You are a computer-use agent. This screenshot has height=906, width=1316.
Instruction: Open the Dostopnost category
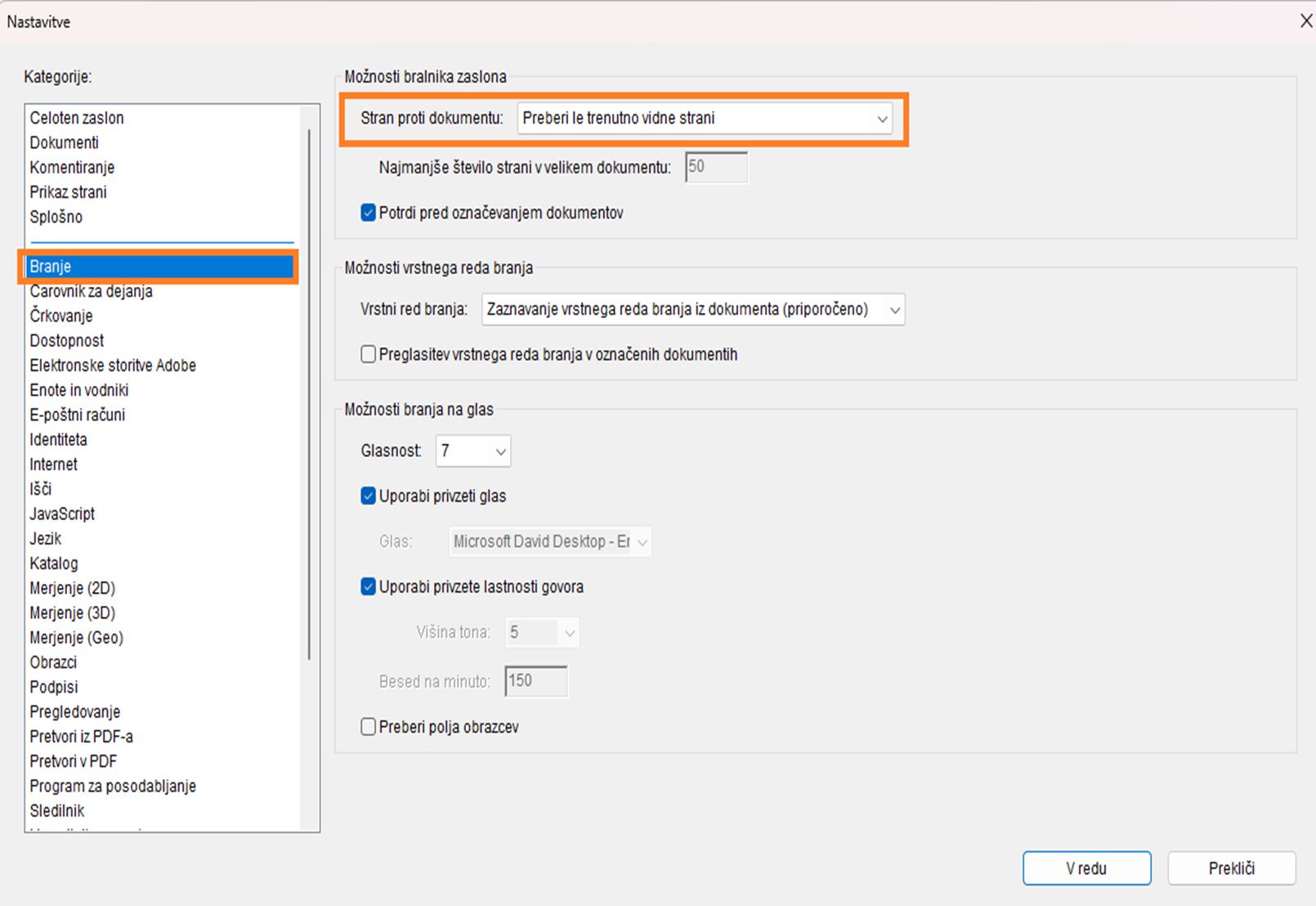click(x=67, y=340)
